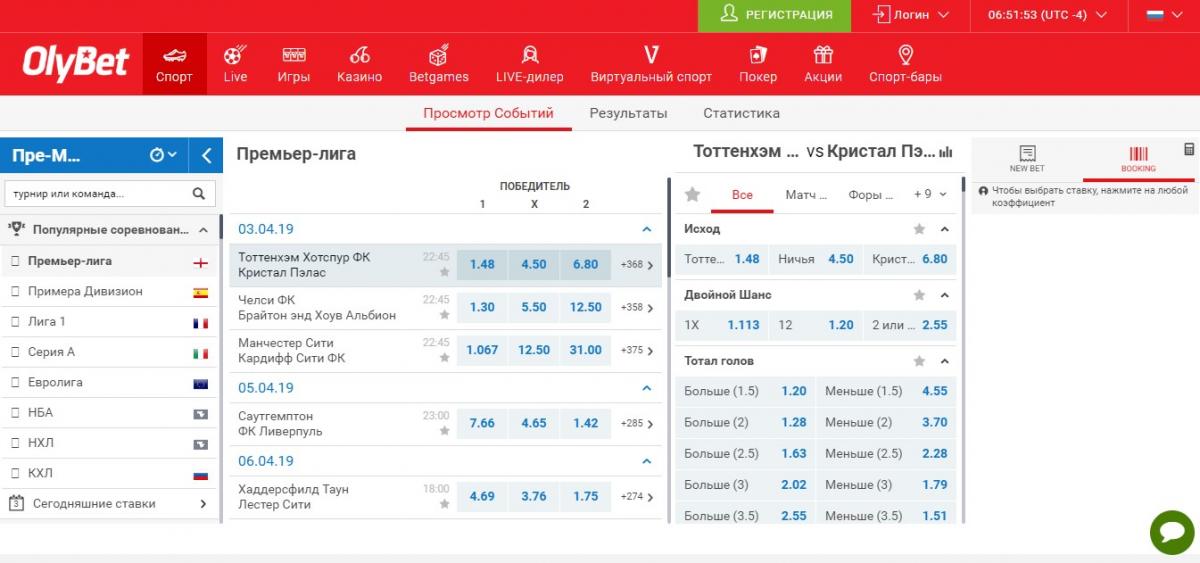
Task: Select the Матч market tab
Action: (x=806, y=195)
